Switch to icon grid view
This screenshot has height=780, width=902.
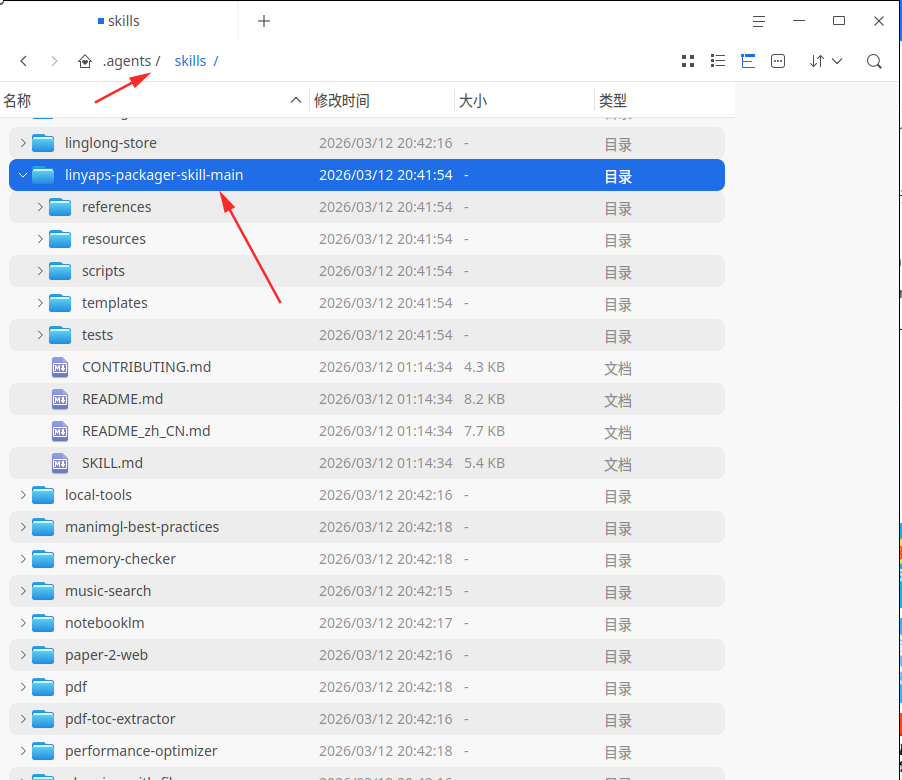688,61
